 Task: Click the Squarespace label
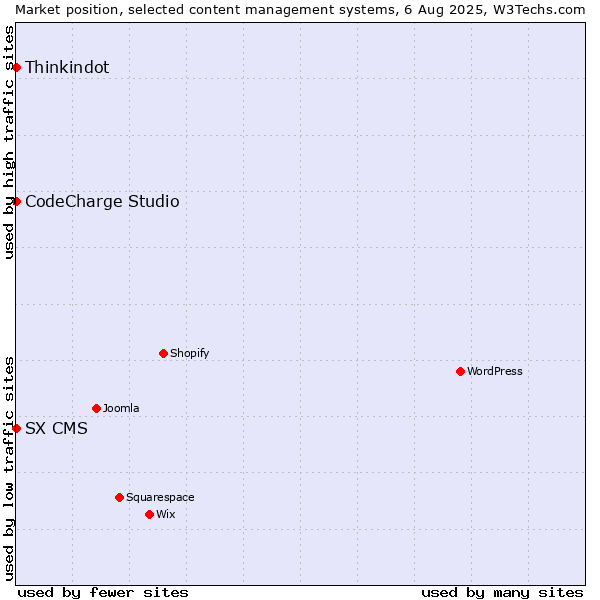coord(160,497)
